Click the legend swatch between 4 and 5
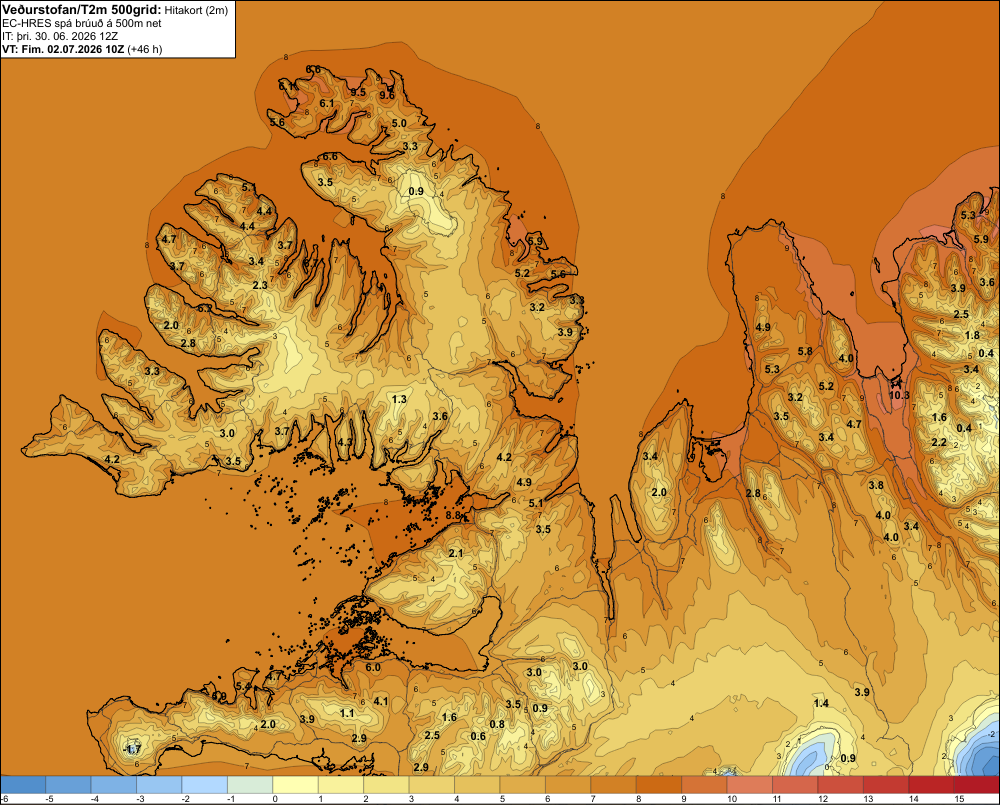Viewport: 1000px width, 805px height. 478,785
